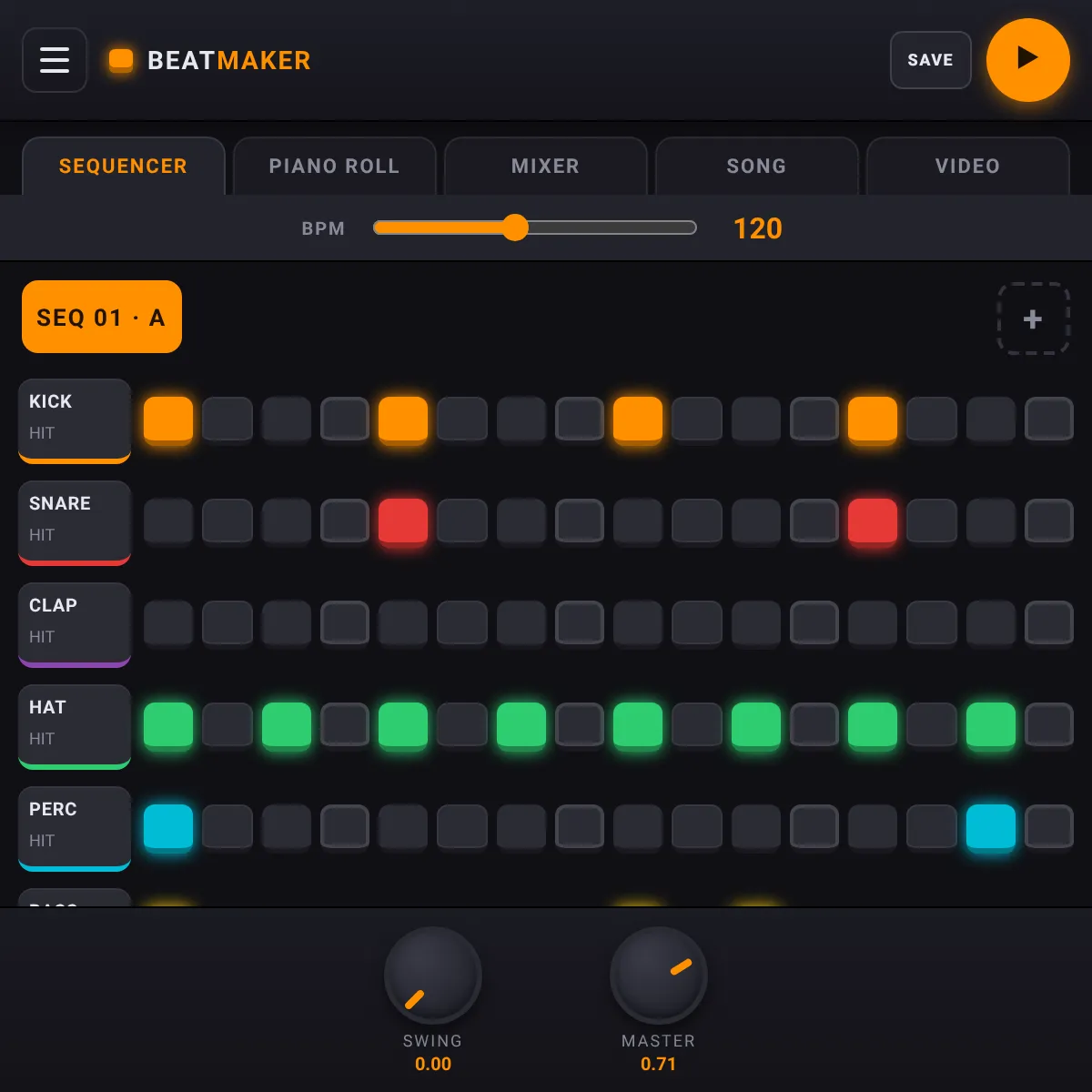Turn off HAT step 1
Viewport: 1092px width, 1092px height.
(168, 726)
